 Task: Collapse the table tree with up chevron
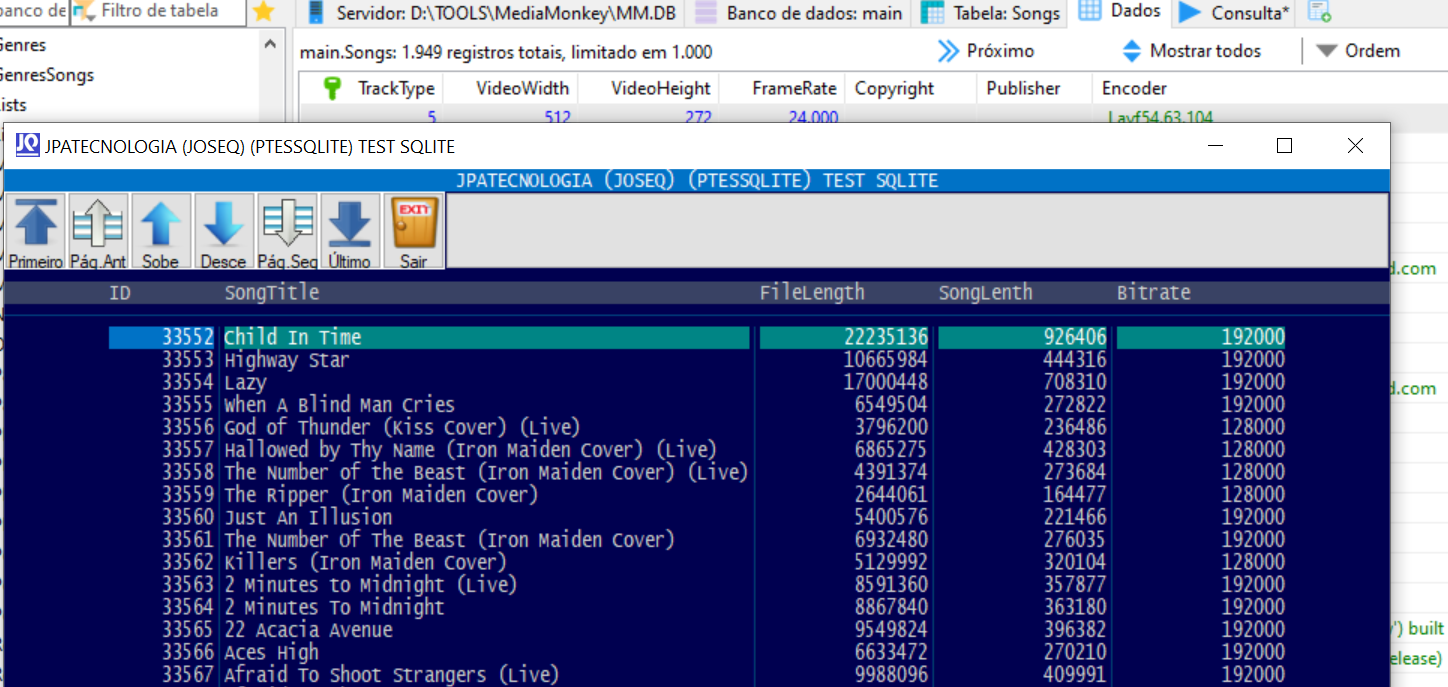pos(270,45)
